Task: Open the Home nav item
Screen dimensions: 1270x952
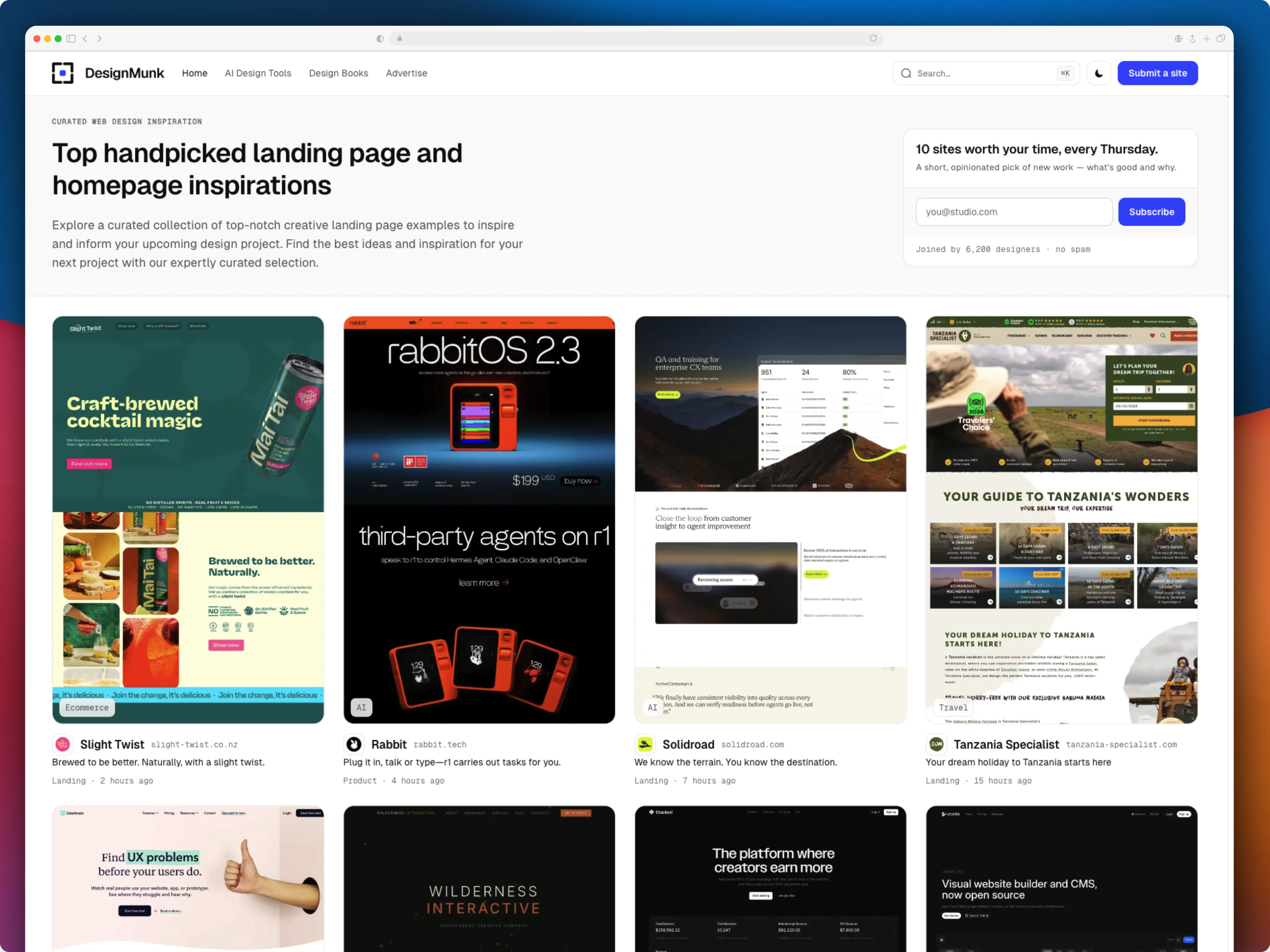Action: [194, 73]
